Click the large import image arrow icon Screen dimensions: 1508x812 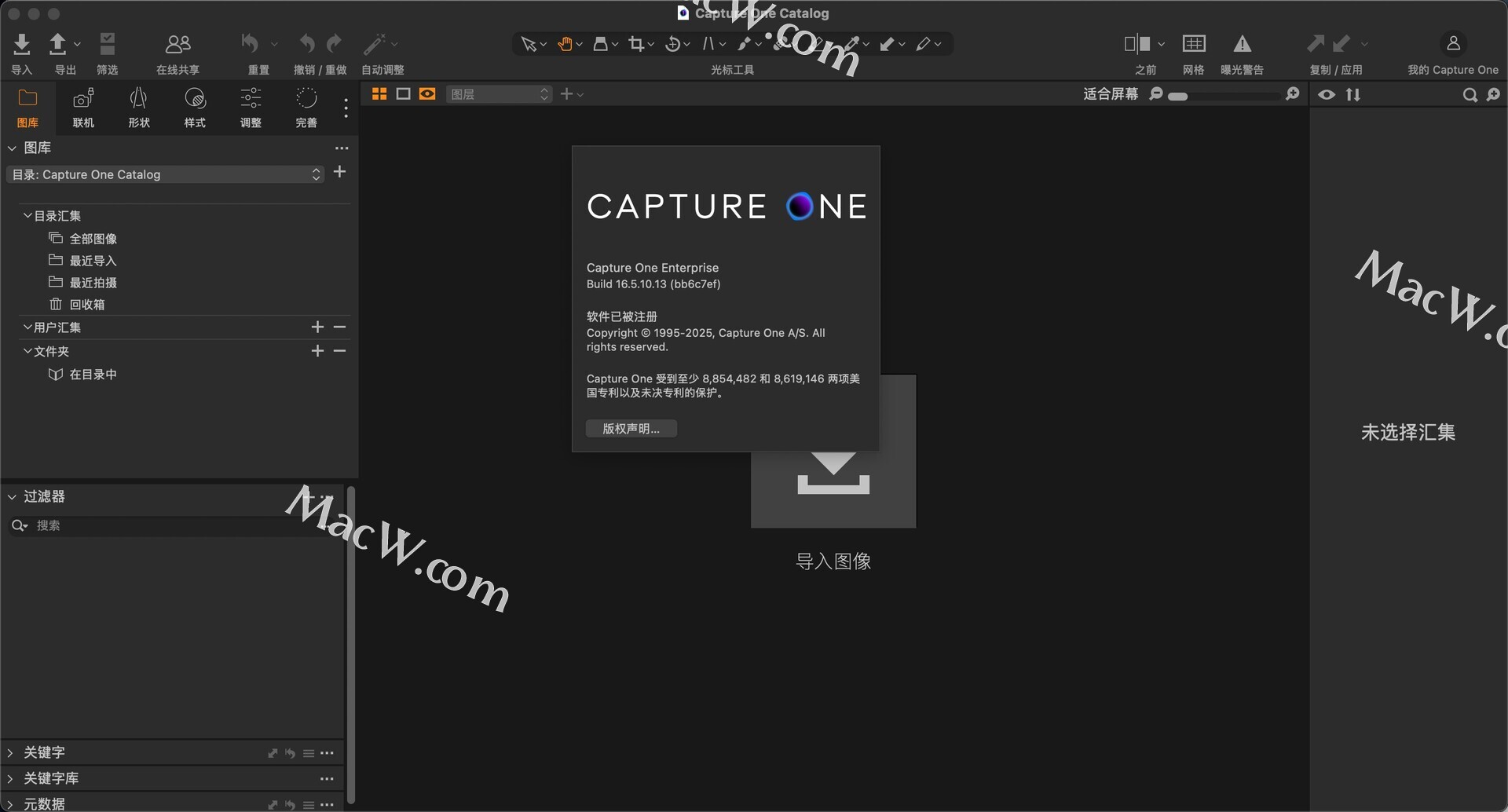pos(833,473)
